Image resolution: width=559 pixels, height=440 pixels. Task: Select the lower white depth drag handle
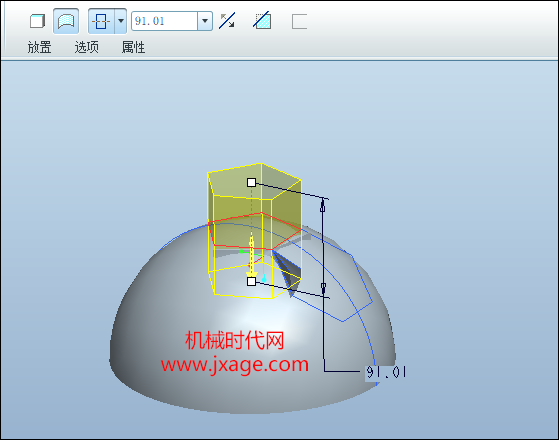[x=251, y=281]
